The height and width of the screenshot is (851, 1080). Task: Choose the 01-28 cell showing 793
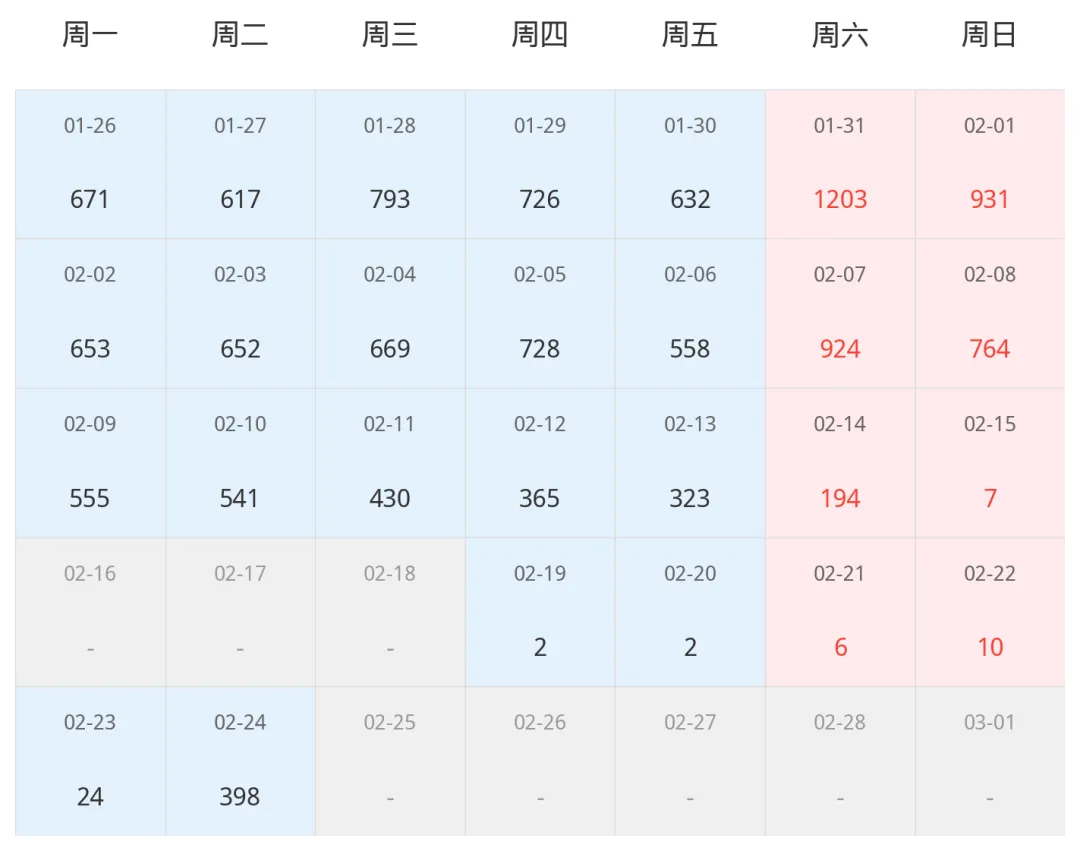click(390, 164)
